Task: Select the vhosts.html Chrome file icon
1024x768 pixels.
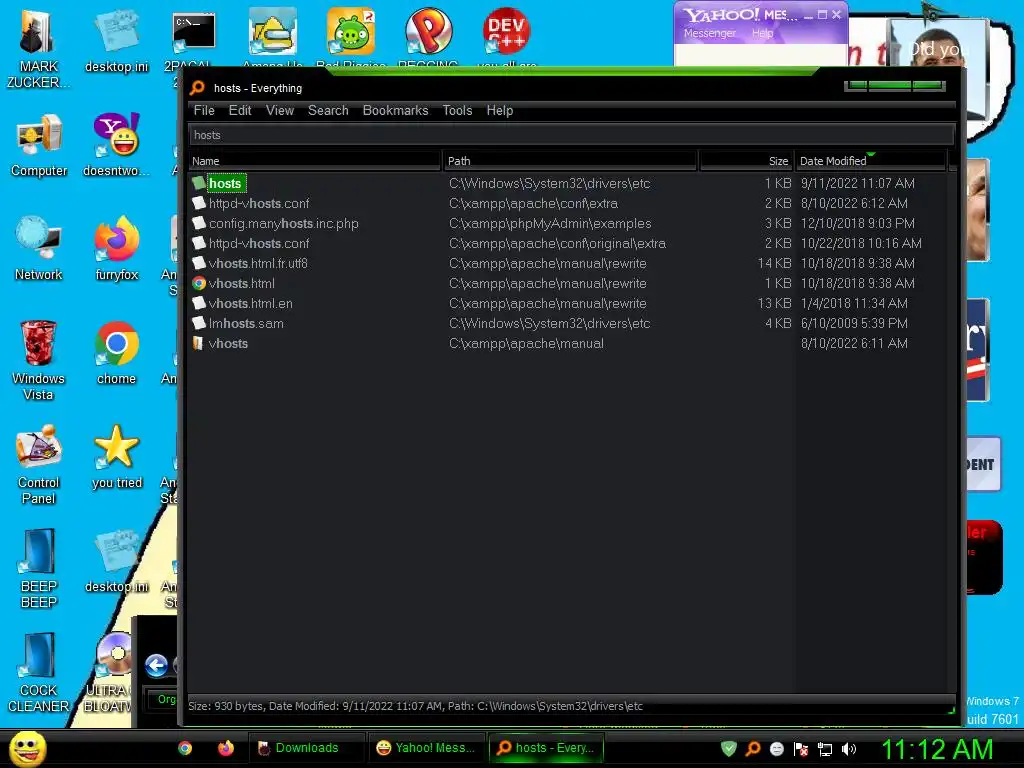Action: pos(199,283)
